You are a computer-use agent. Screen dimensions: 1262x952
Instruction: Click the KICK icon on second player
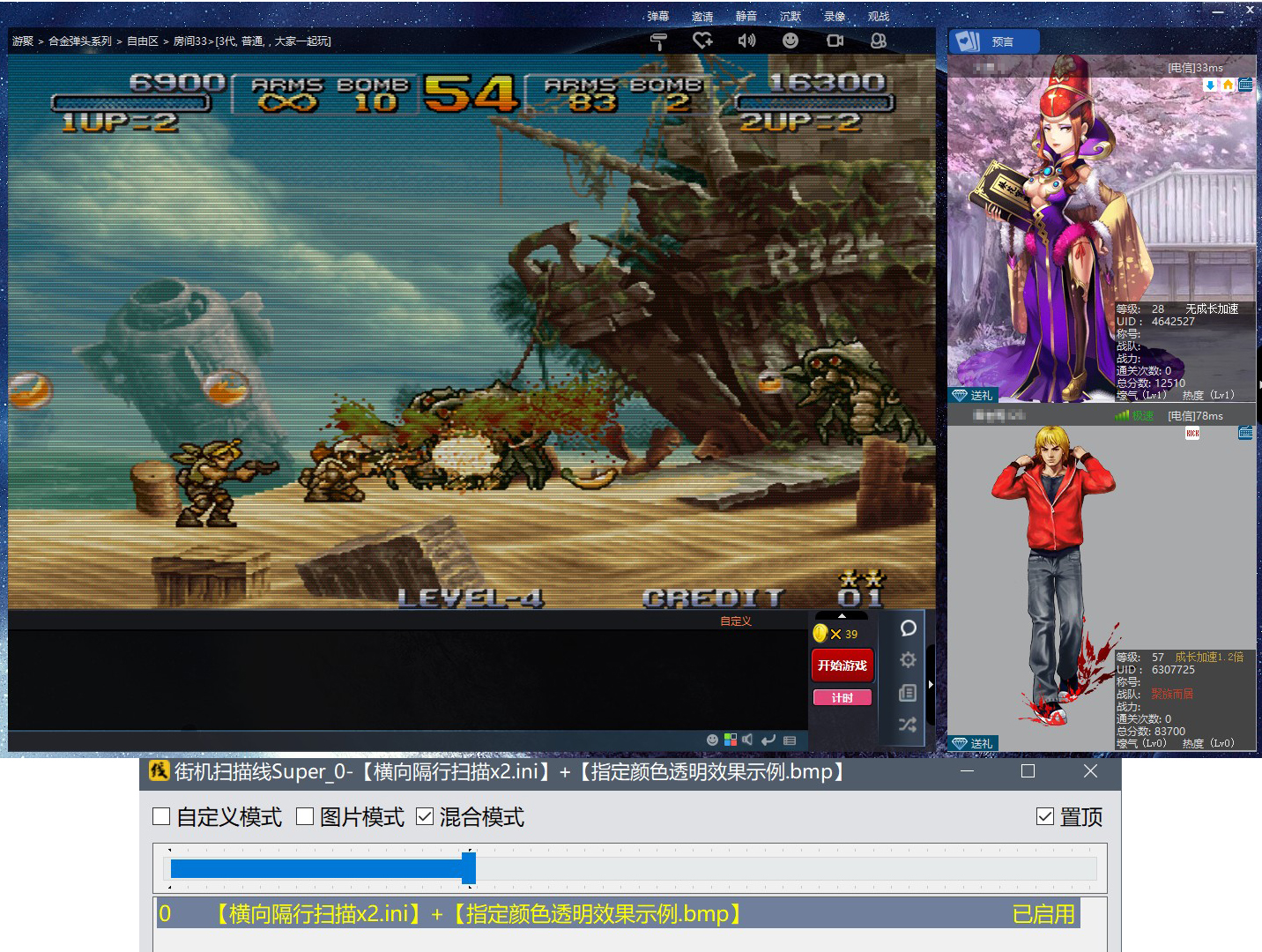click(x=1192, y=433)
